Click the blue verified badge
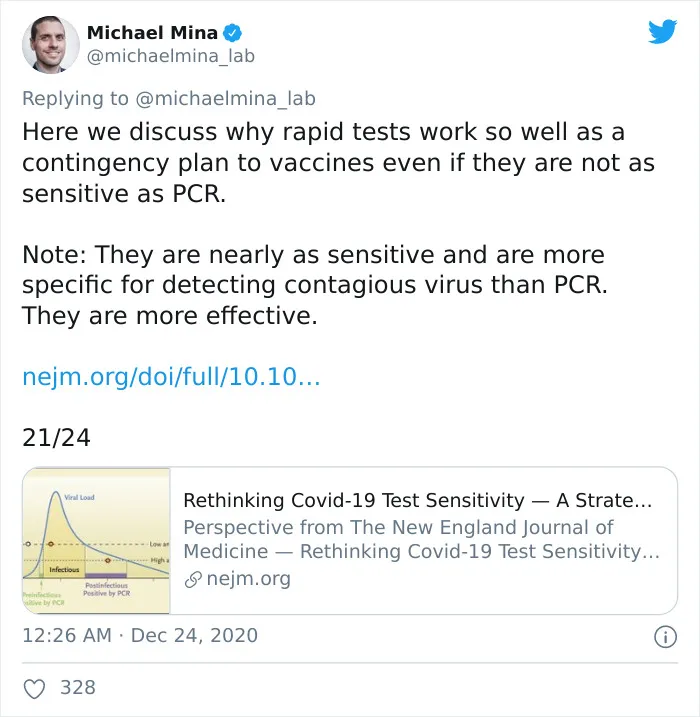 click(232, 33)
